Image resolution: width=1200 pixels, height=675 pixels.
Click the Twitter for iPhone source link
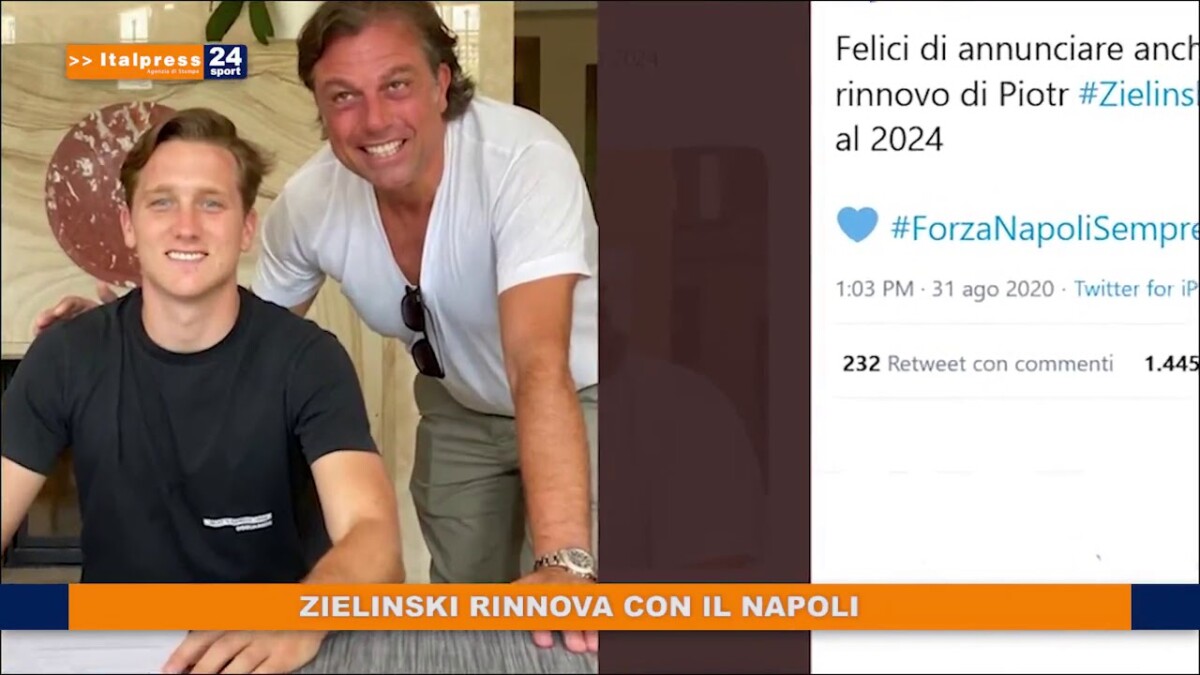1136,289
